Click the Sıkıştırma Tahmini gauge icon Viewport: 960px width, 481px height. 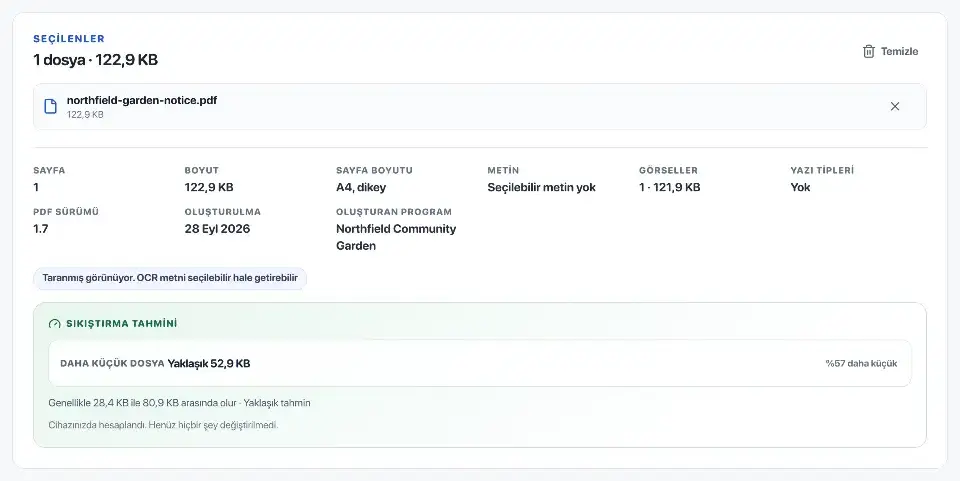click(54, 324)
